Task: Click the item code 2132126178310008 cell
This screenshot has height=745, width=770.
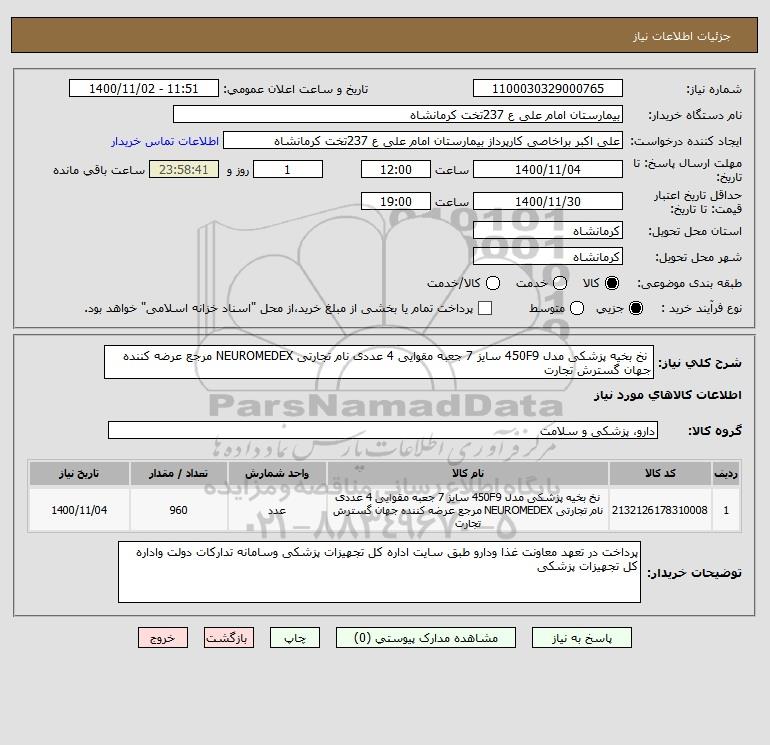Action: (x=660, y=510)
